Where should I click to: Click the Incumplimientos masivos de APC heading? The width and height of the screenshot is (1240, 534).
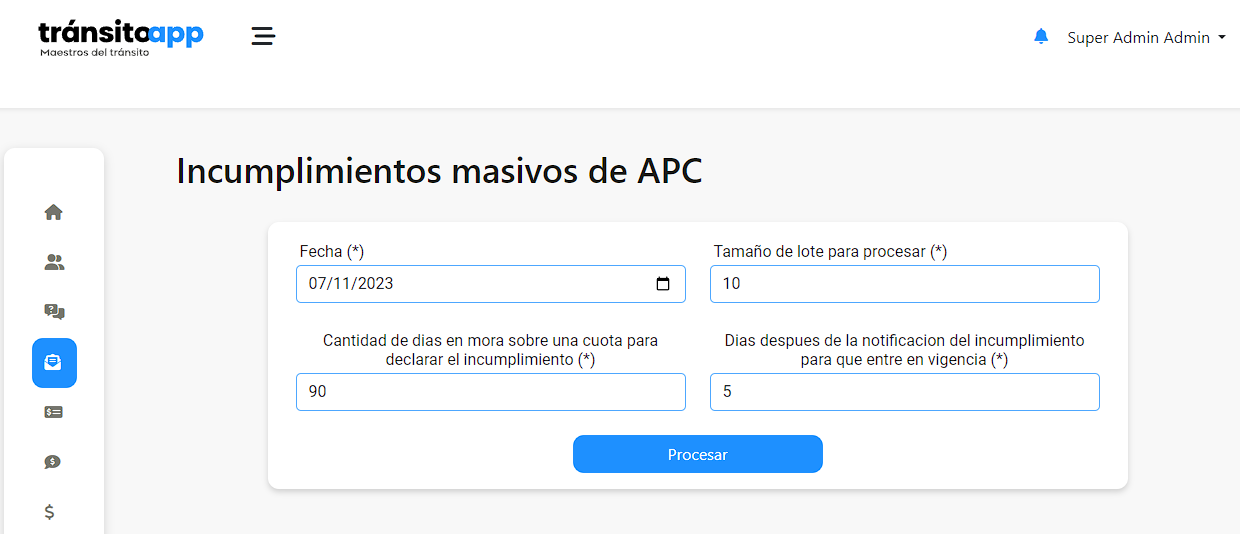click(439, 172)
